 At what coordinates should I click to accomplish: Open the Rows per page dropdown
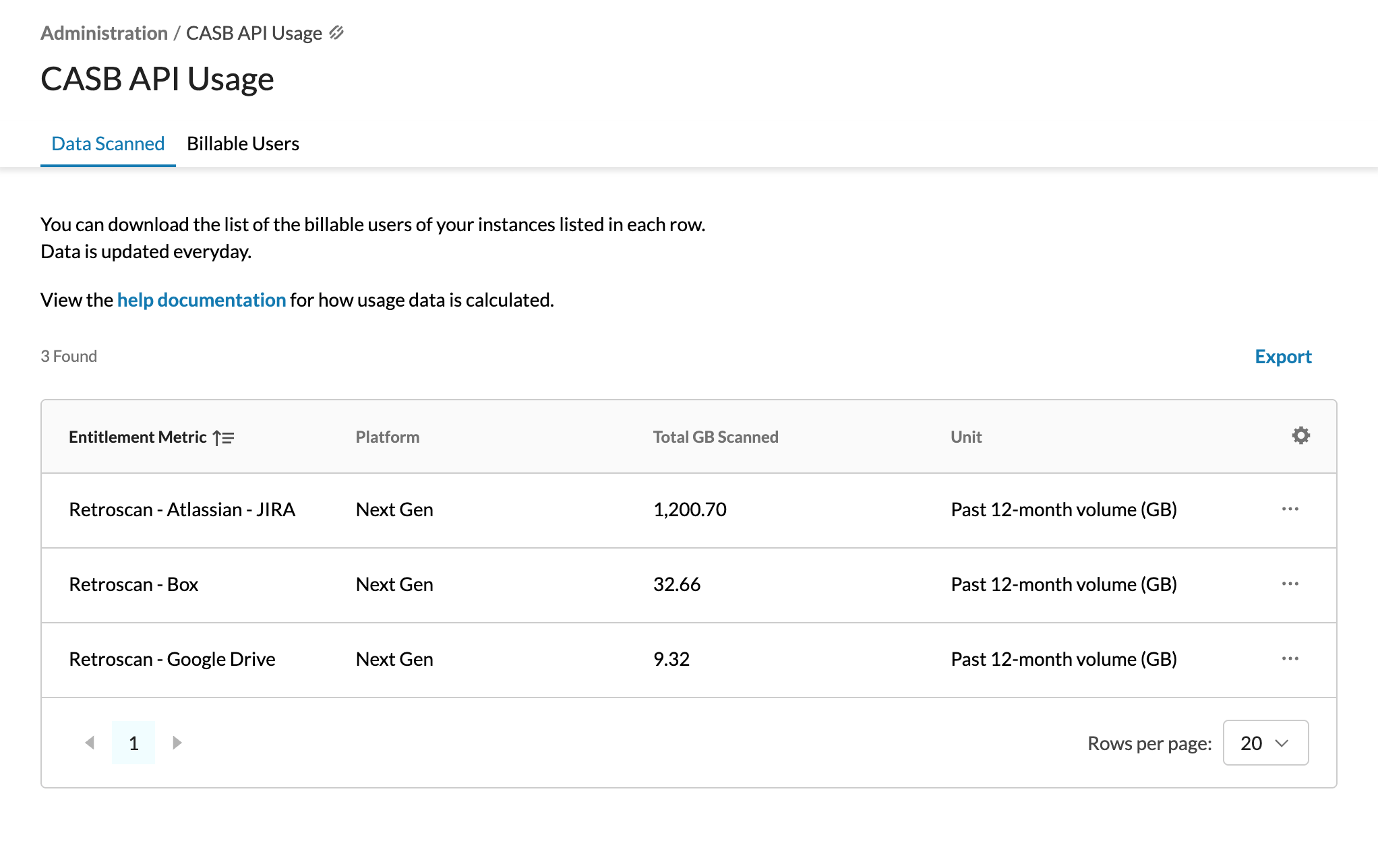1265,743
